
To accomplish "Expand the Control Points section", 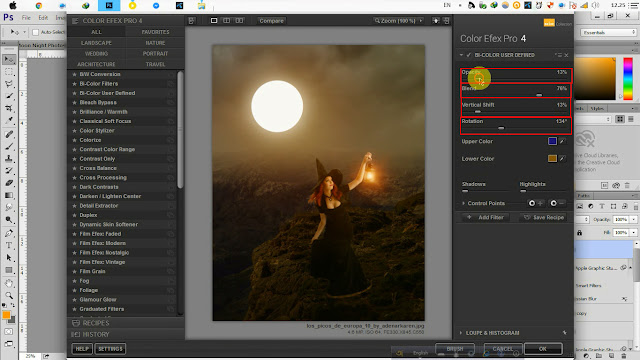I will pyautogui.click(x=464, y=203).
